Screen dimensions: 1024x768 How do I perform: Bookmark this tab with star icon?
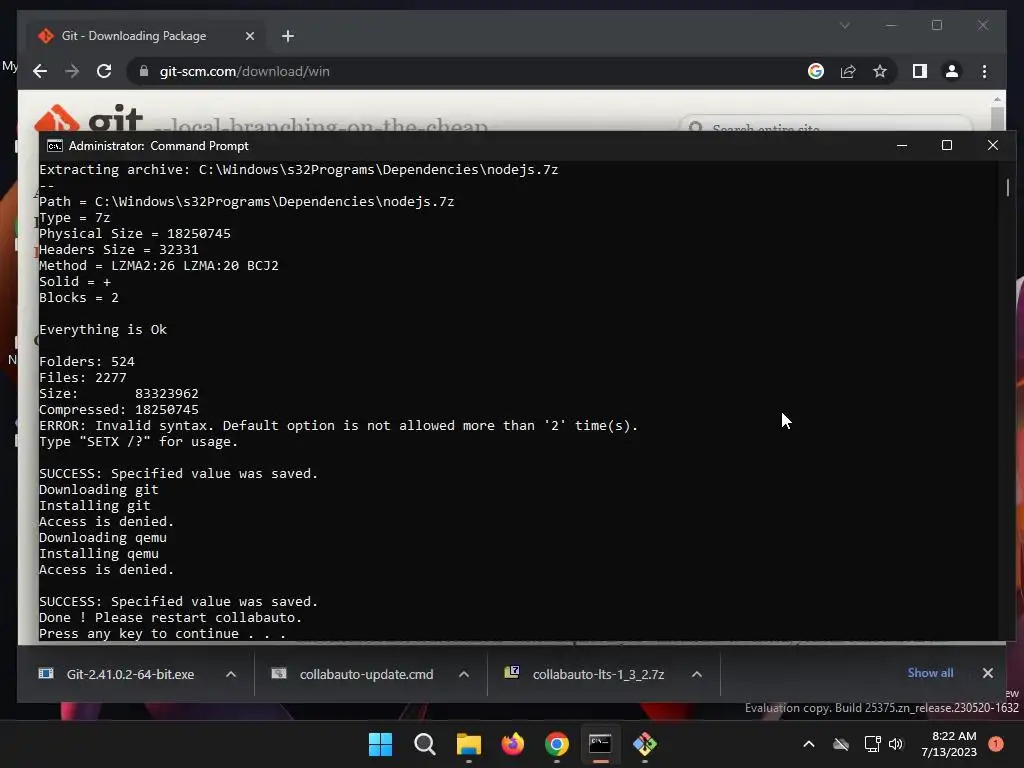(x=880, y=71)
